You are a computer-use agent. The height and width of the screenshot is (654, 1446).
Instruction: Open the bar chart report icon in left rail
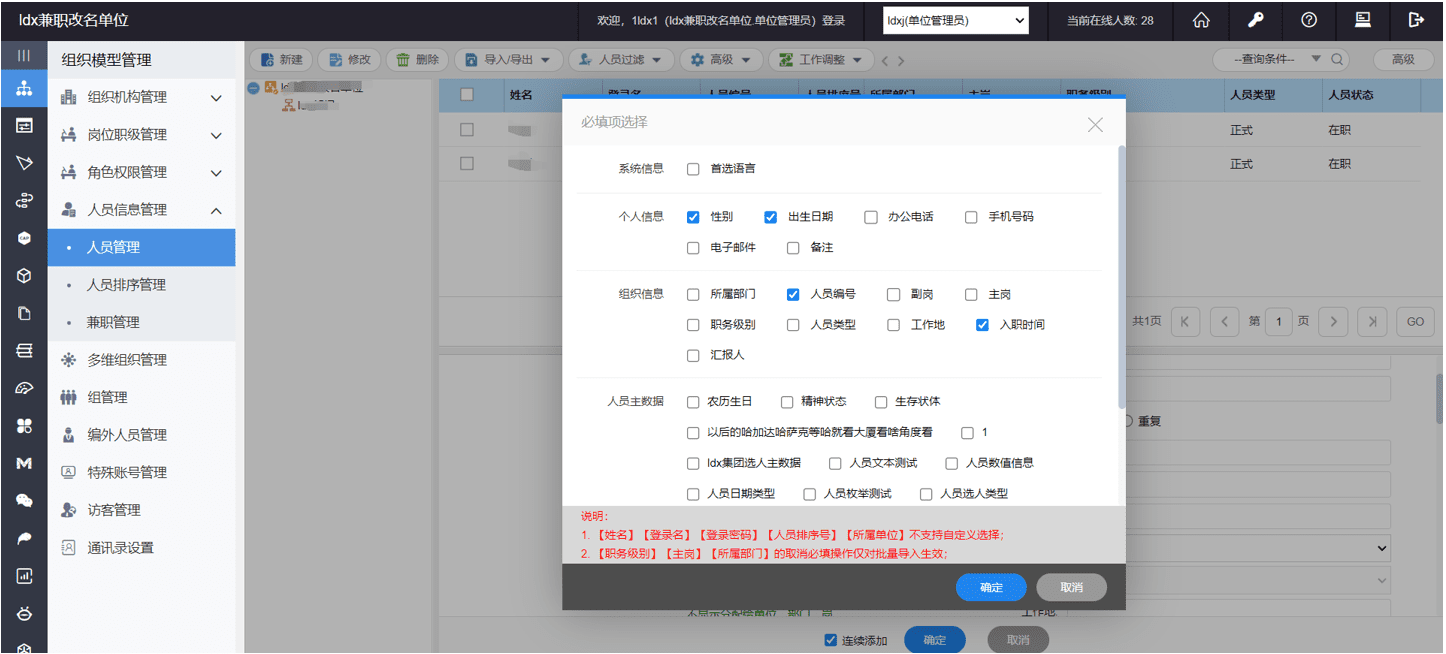(x=24, y=576)
